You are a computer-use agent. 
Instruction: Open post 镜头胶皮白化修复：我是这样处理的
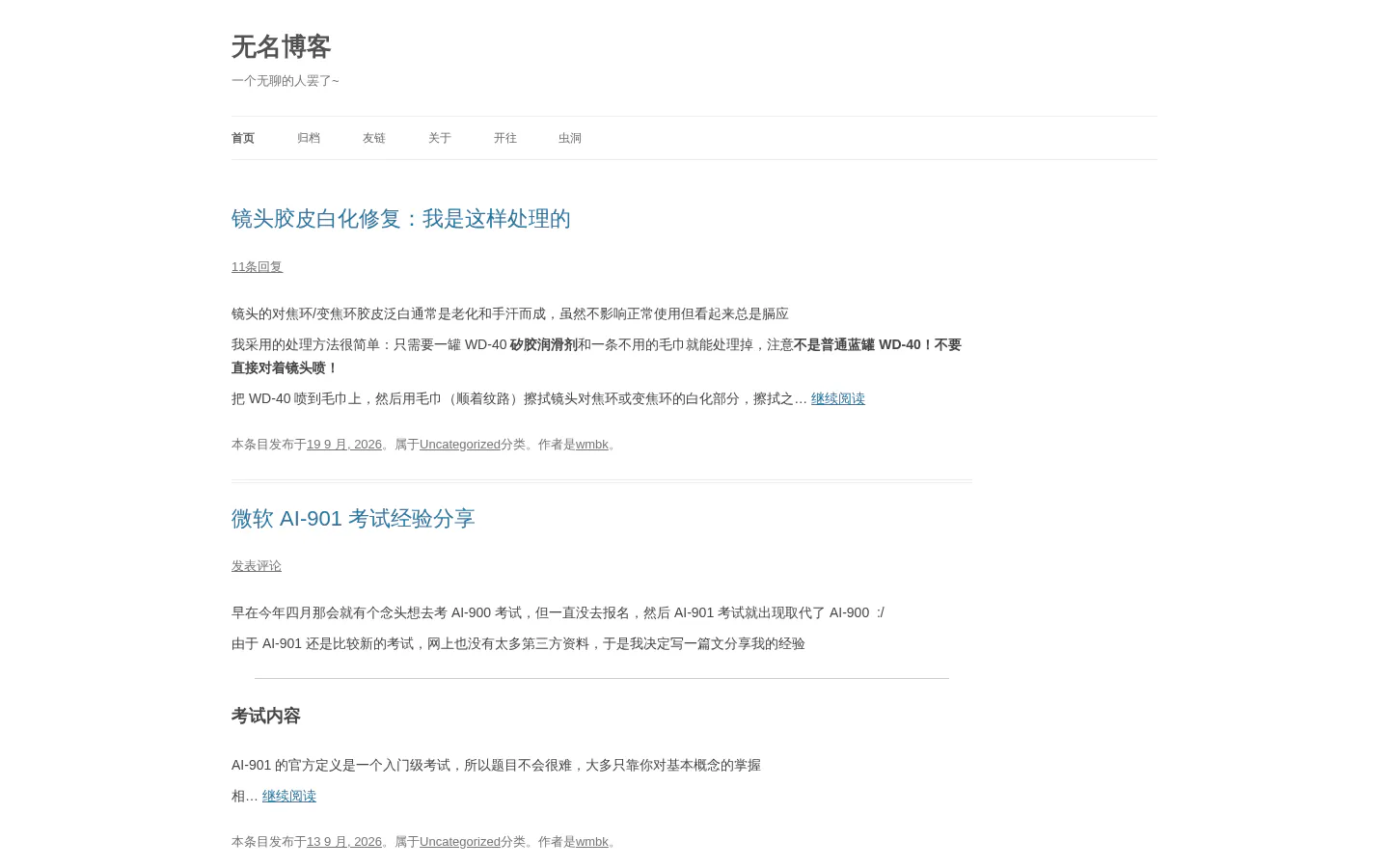tap(401, 219)
